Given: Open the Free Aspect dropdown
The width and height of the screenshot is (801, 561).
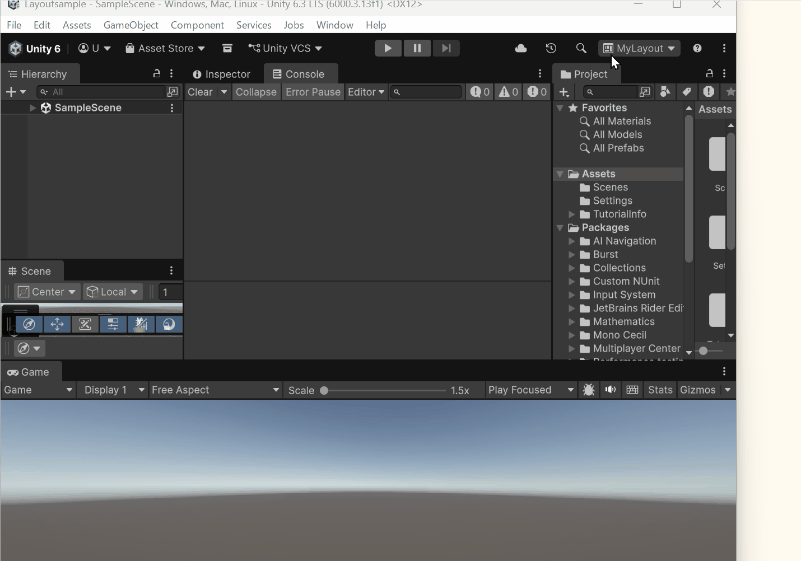Looking at the screenshot, I should click(214, 390).
